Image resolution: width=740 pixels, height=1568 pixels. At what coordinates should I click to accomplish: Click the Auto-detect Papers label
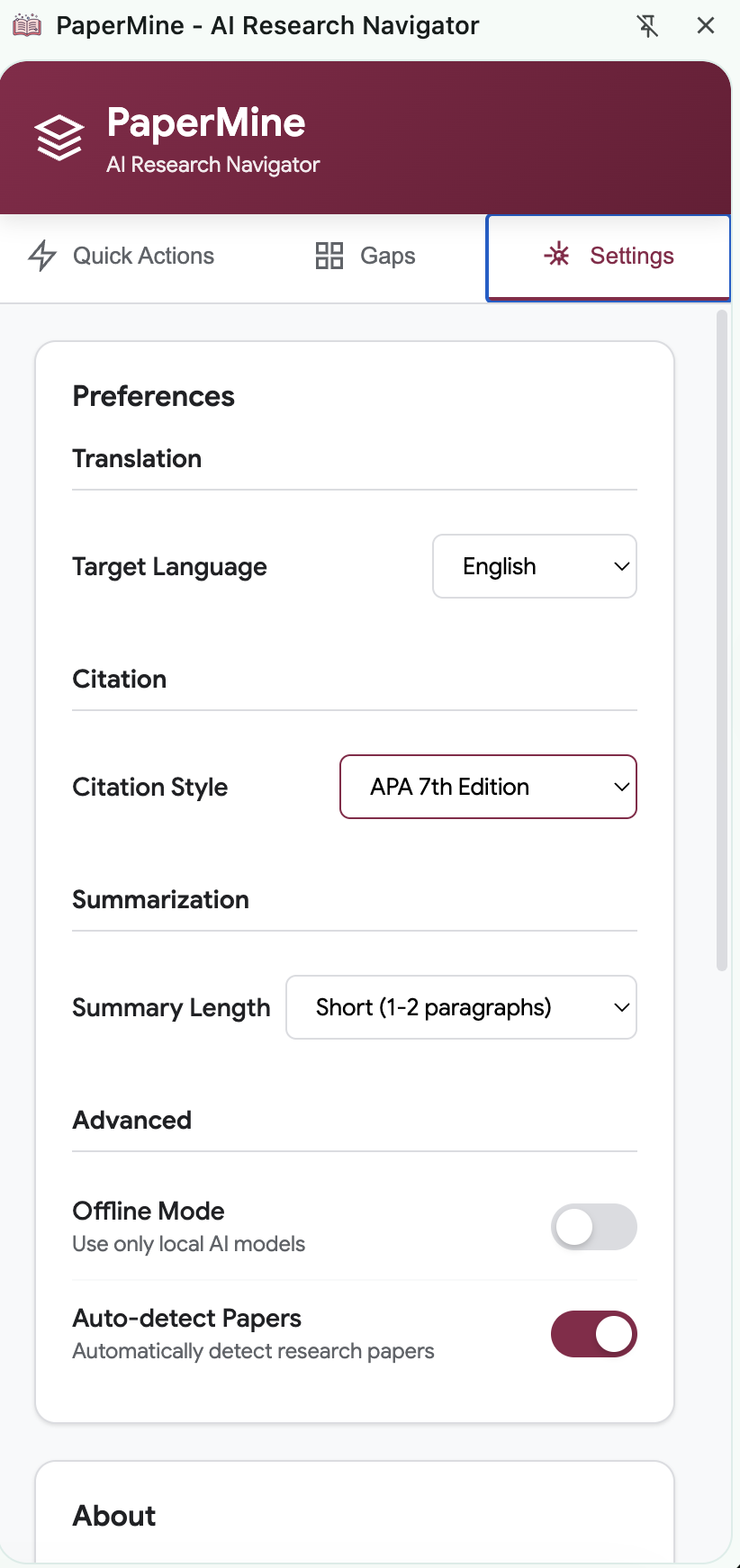tap(187, 1318)
